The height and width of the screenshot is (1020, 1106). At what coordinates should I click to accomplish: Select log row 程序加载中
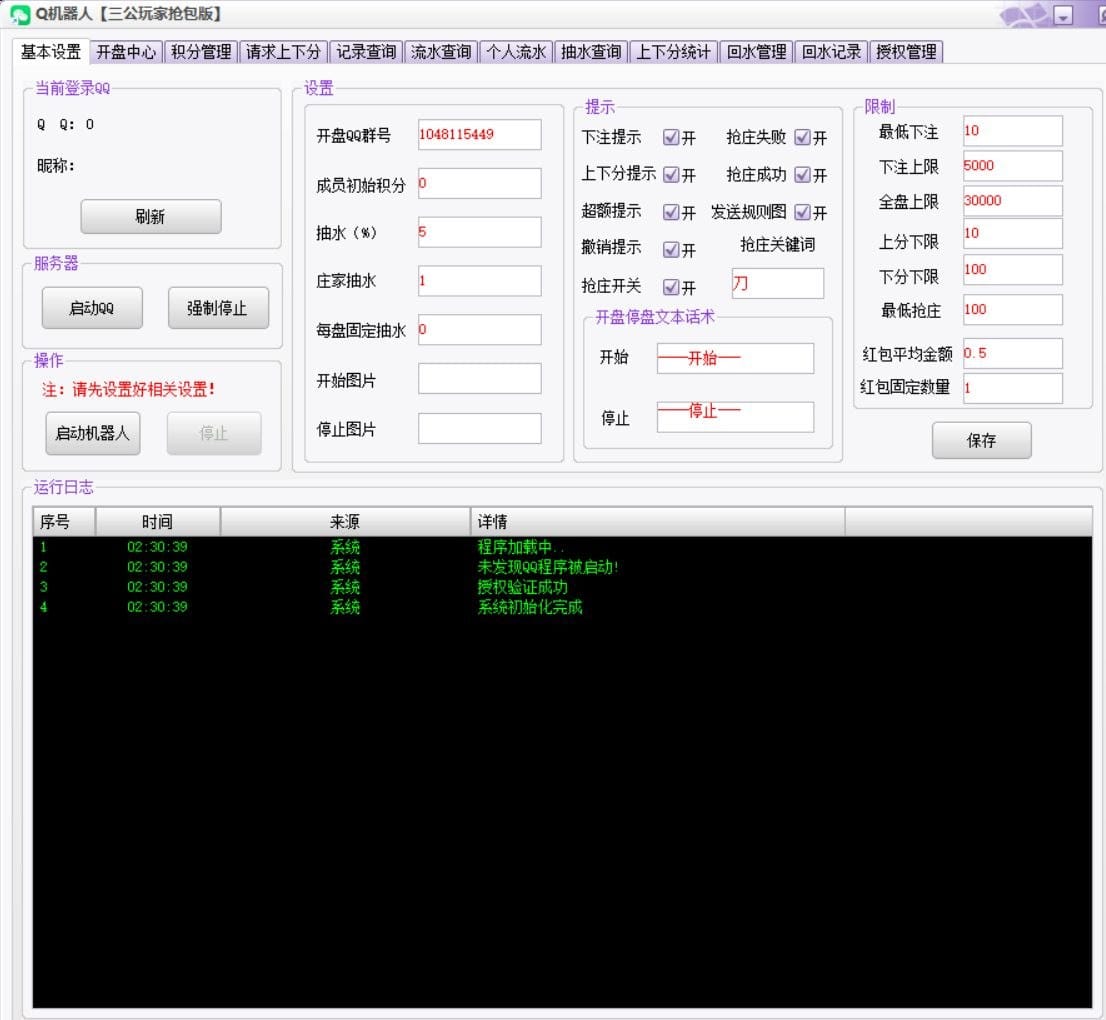pyautogui.click(x=562, y=547)
